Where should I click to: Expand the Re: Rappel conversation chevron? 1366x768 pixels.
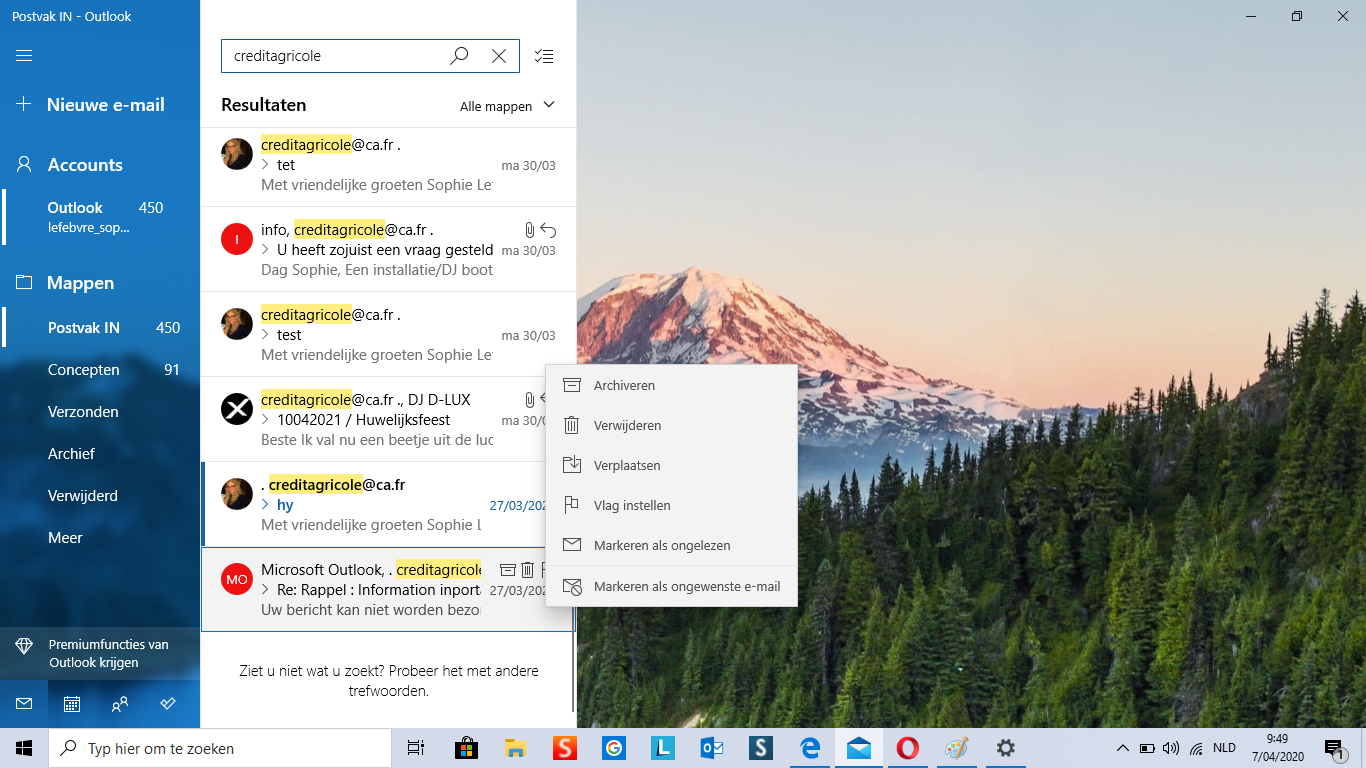265,590
